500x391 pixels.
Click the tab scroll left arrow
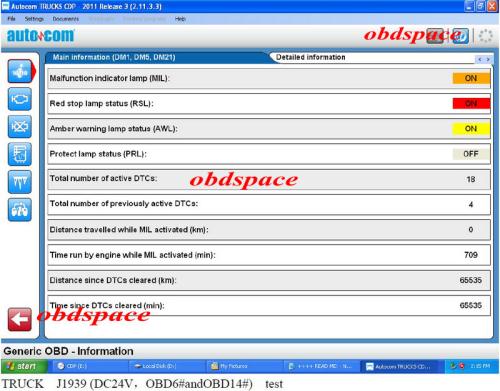pyautogui.click(x=480, y=59)
